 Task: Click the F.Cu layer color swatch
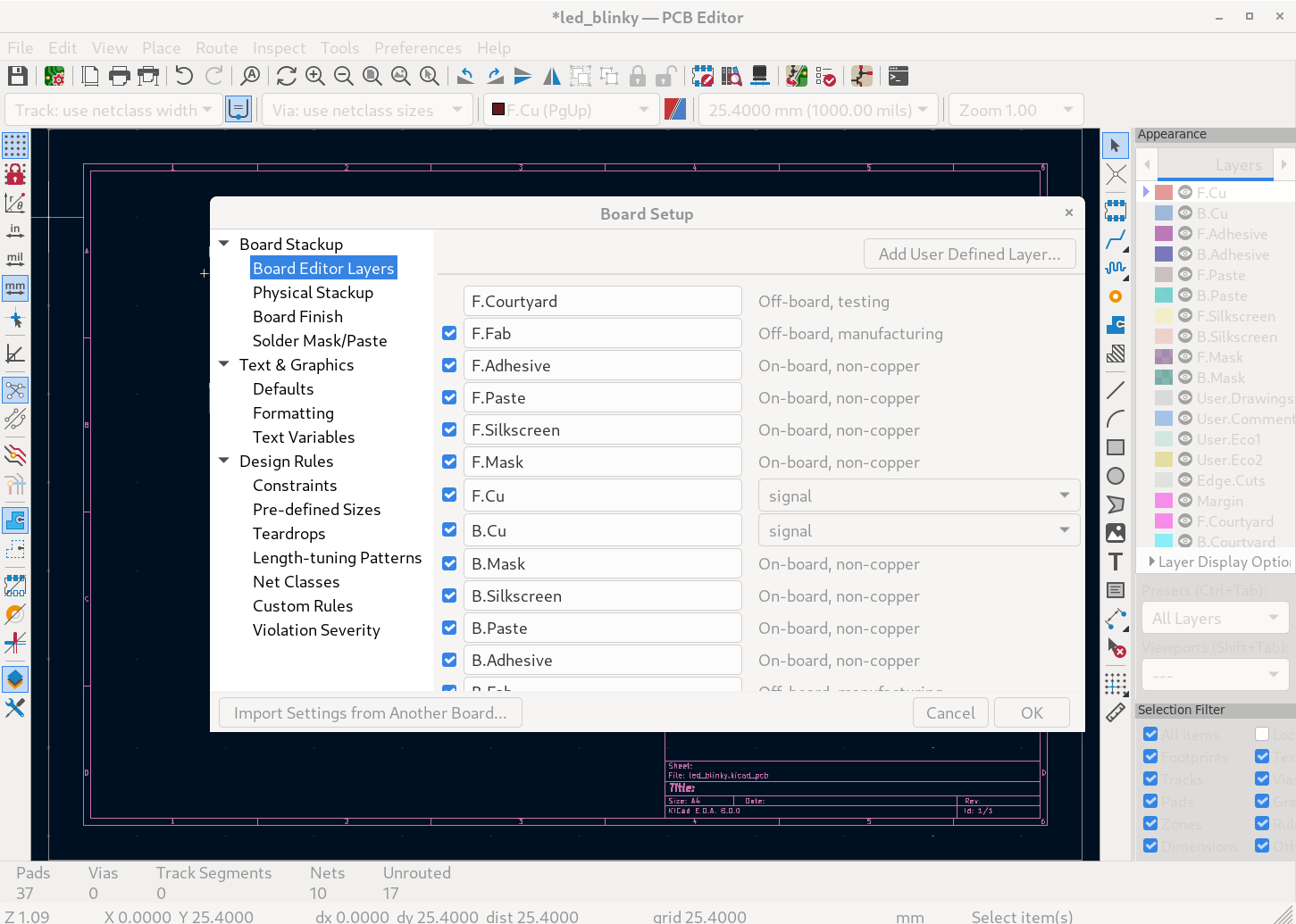pyautogui.click(x=1164, y=193)
